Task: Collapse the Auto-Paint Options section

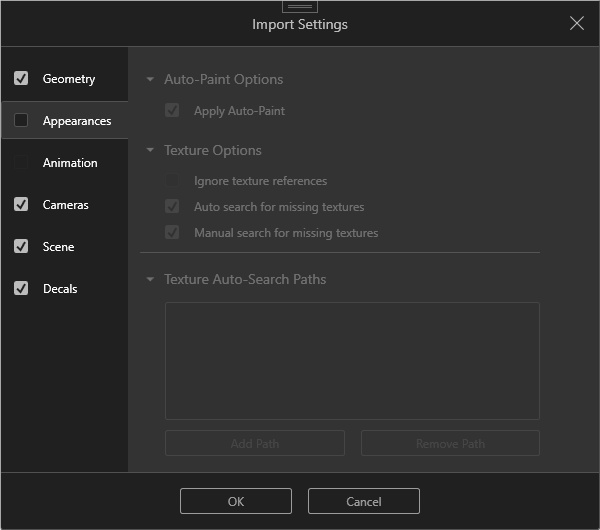Action: (x=150, y=80)
